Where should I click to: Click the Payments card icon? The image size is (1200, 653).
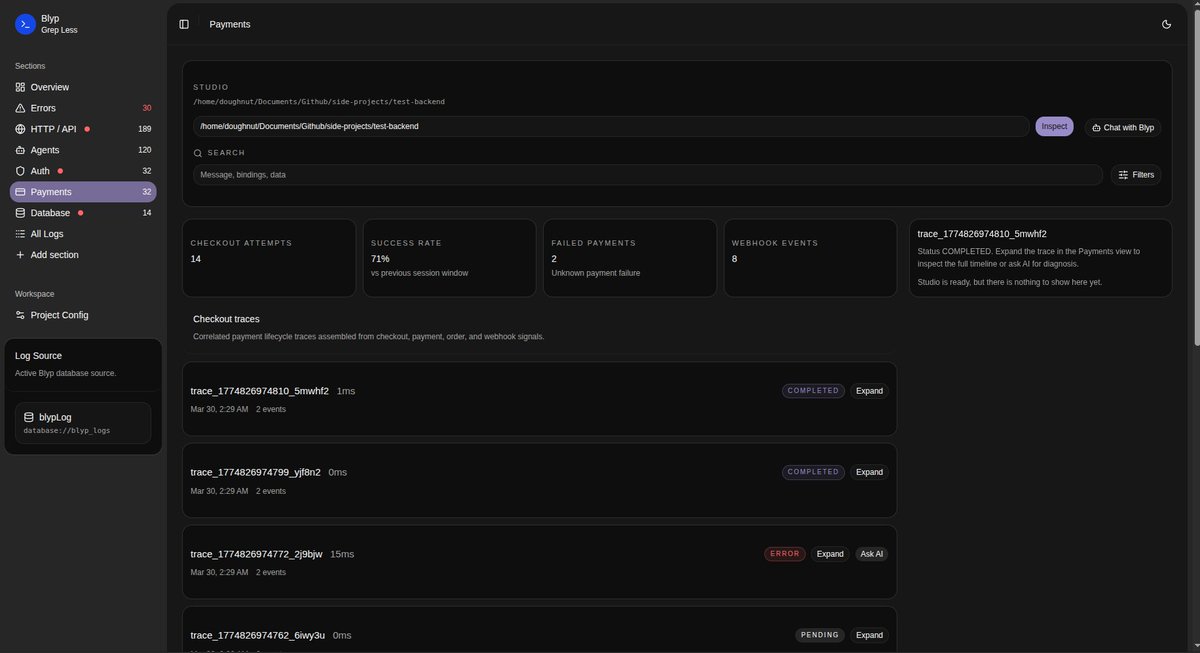(20, 192)
